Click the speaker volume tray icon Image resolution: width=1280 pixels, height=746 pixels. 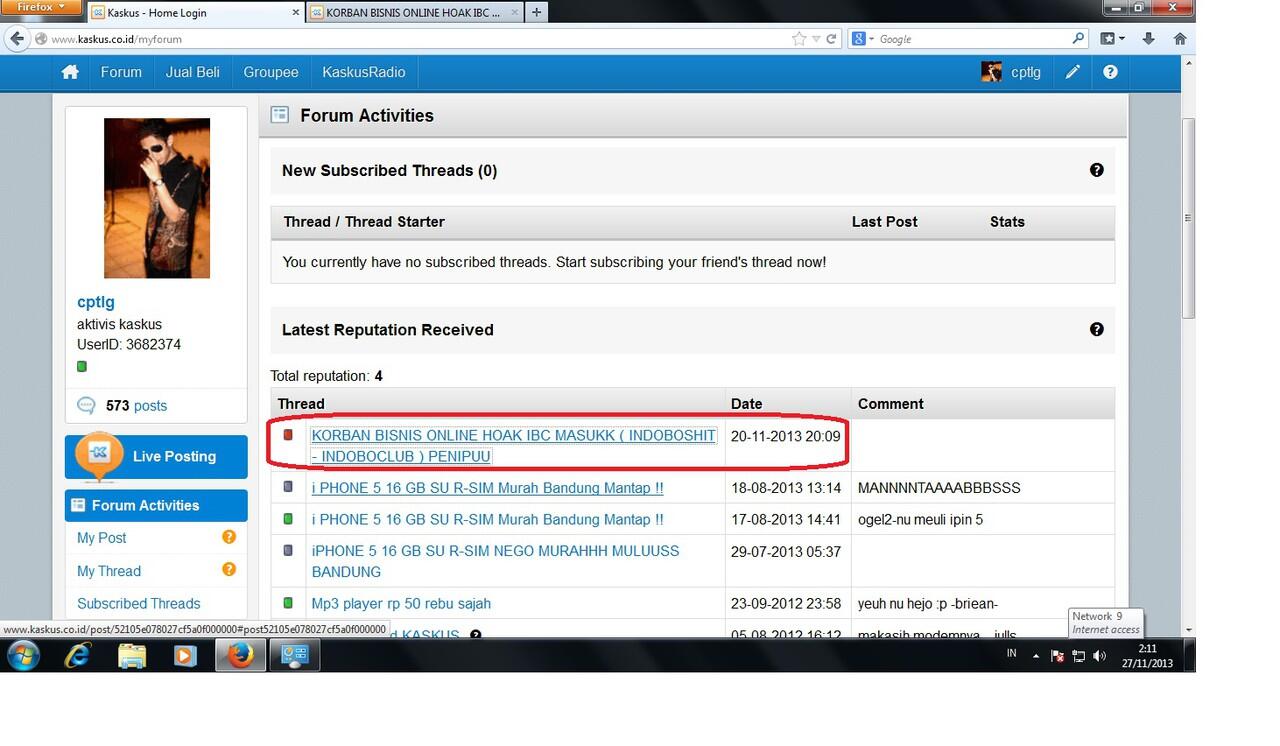(x=1100, y=656)
